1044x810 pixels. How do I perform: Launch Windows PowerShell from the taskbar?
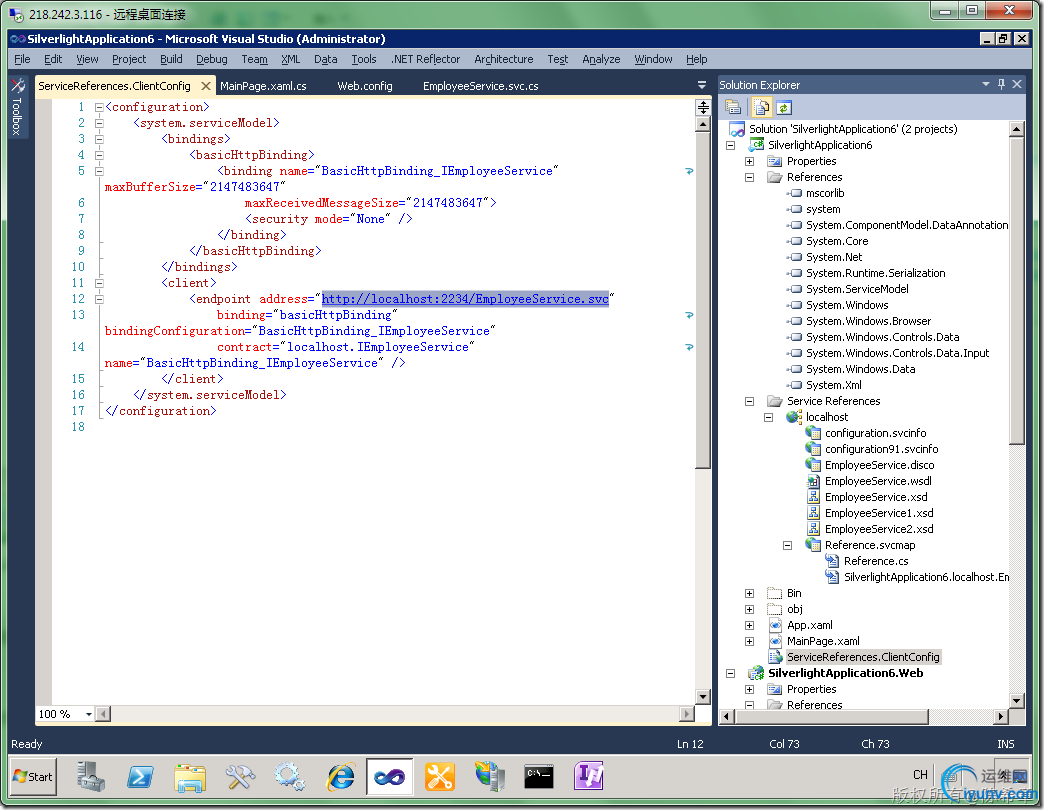[140, 776]
